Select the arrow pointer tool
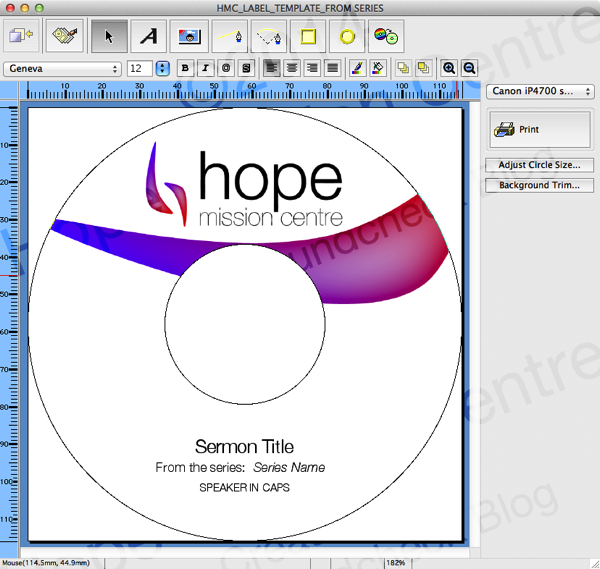 coord(109,37)
